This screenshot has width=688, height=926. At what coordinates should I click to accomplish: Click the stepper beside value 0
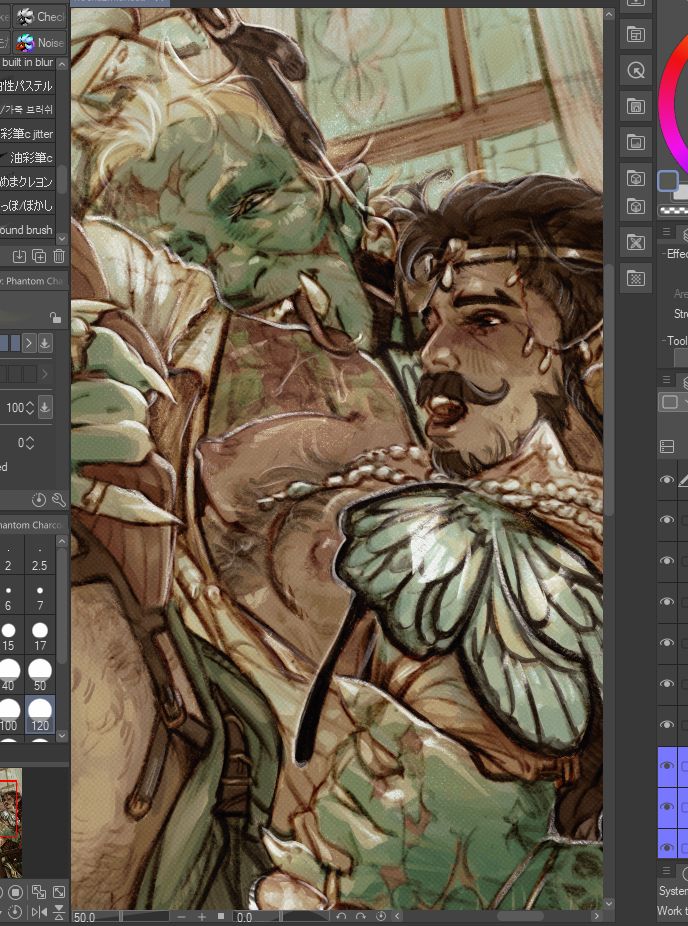point(30,443)
